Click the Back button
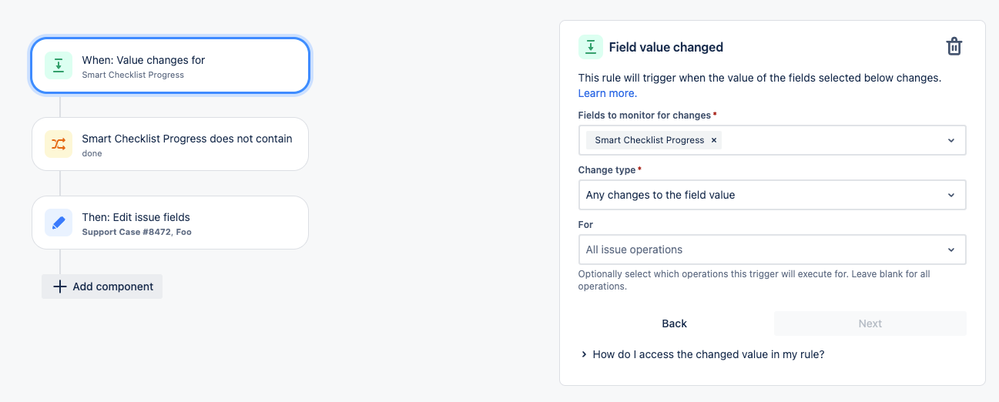Image resolution: width=999 pixels, height=402 pixels. click(674, 323)
